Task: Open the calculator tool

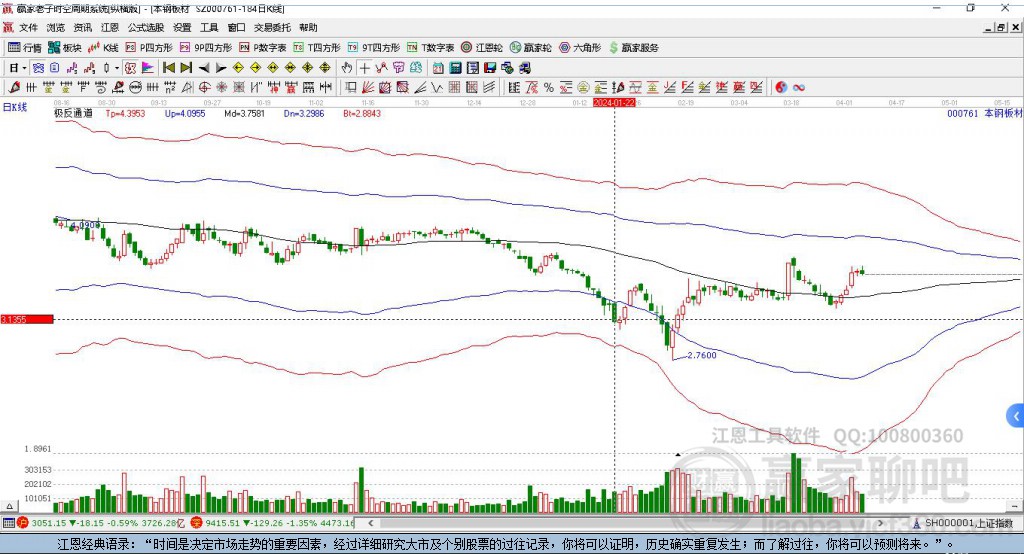Action: [455, 68]
